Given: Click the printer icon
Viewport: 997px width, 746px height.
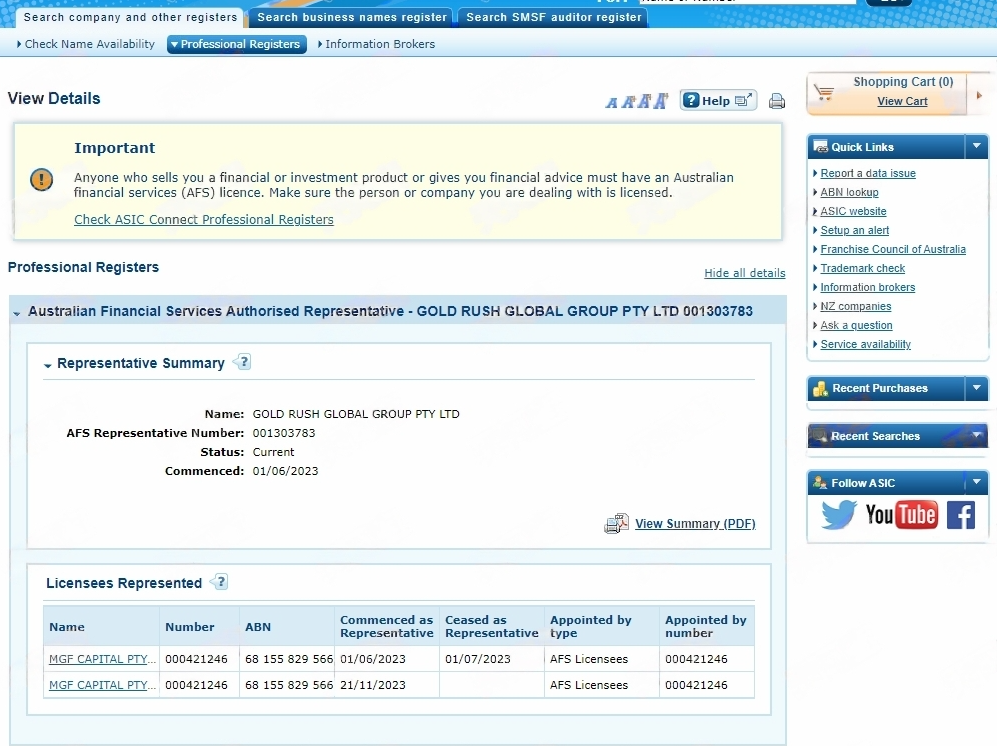Looking at the screenshot, I should click(x=776, y=101).
